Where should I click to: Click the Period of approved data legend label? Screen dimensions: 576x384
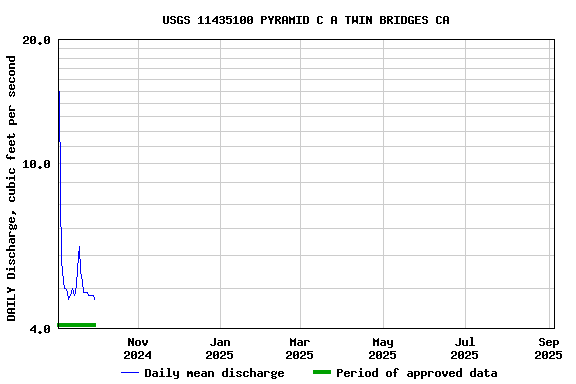pyautogui.click(x=417, y=373)
